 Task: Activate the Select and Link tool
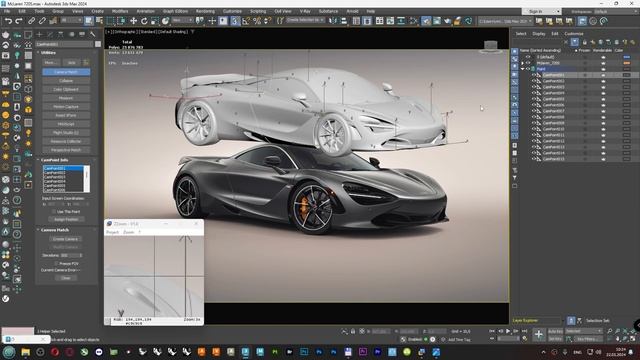pos(31,21)
